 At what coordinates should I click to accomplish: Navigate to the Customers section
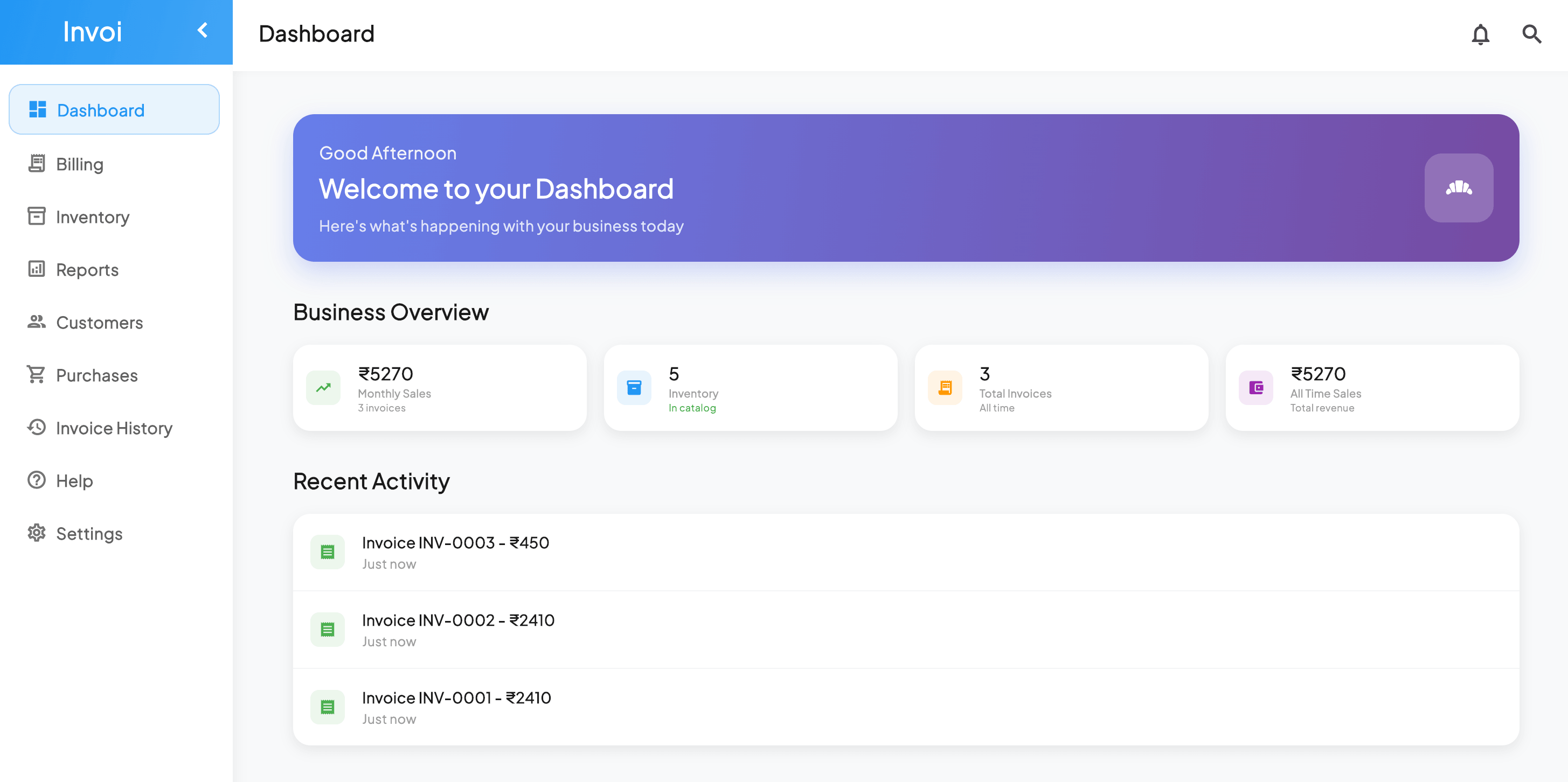(99, 322)
